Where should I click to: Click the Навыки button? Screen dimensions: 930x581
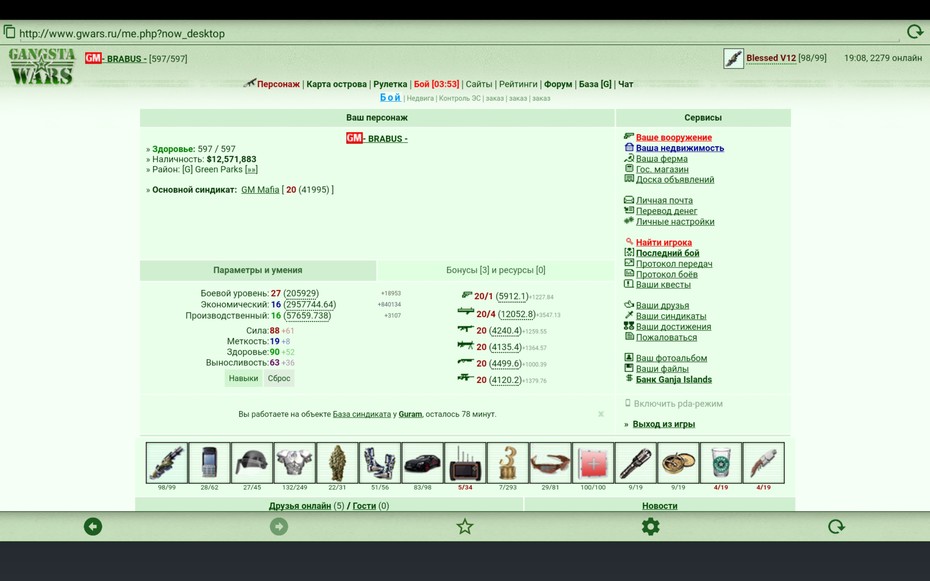click(243, 378)
